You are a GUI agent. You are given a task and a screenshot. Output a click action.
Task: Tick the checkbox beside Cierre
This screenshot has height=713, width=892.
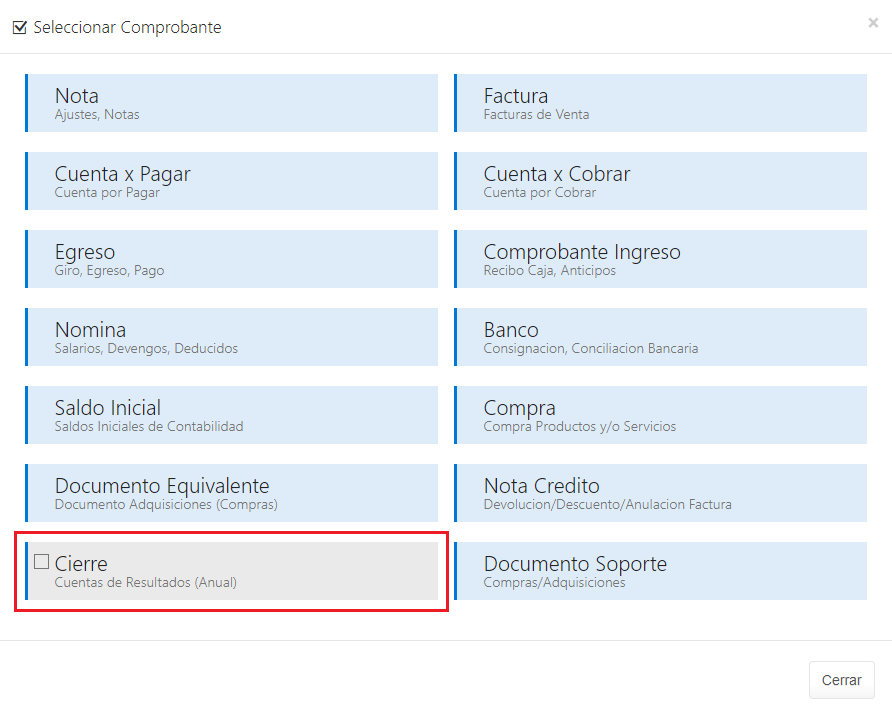[x=41, y=562]
